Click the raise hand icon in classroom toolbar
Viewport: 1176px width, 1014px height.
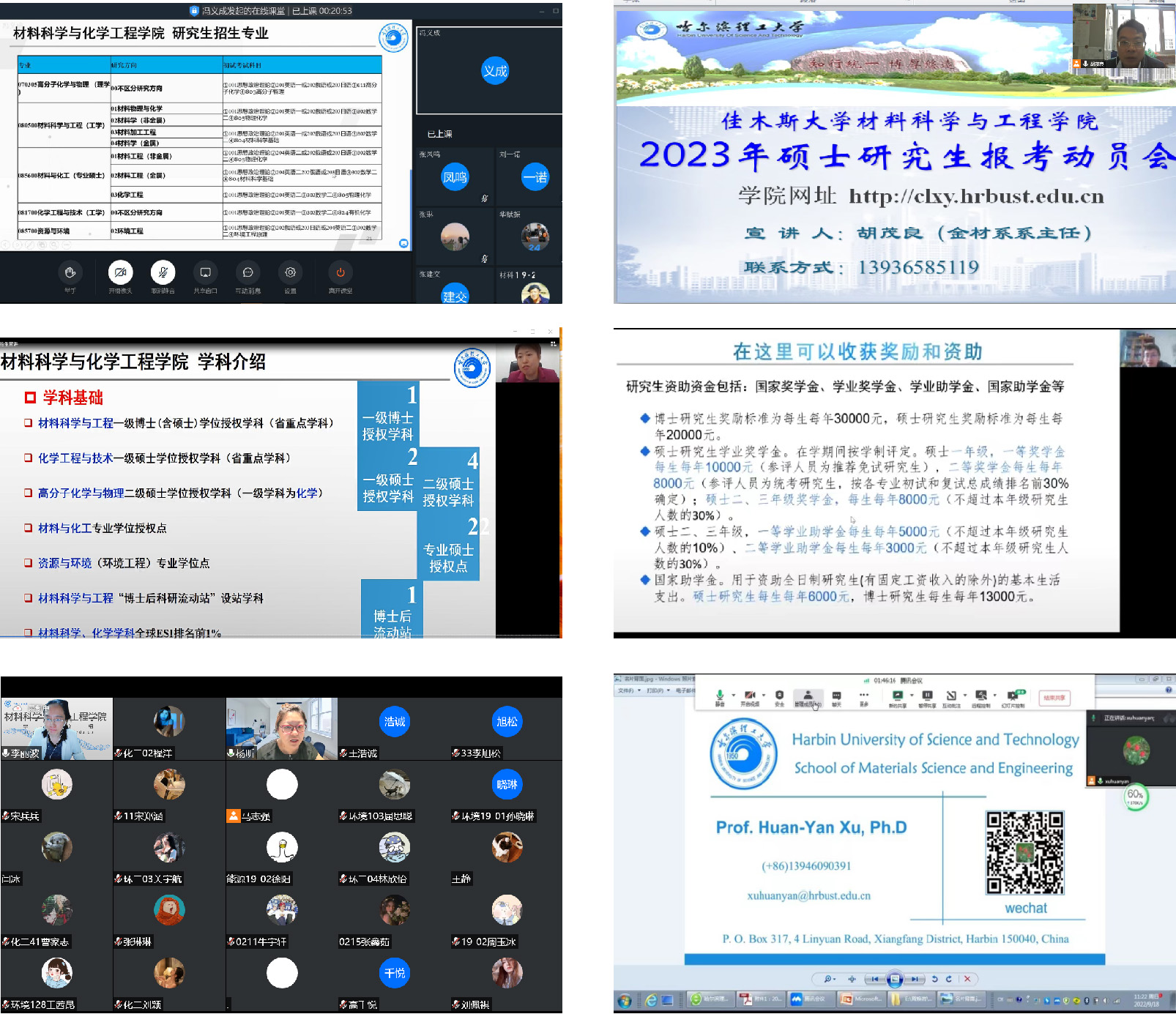coord(70,273)
